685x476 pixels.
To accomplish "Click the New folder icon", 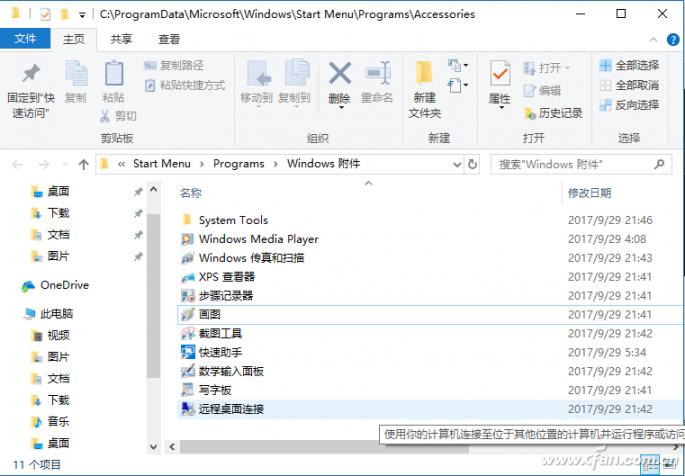I will click(424, 72).
